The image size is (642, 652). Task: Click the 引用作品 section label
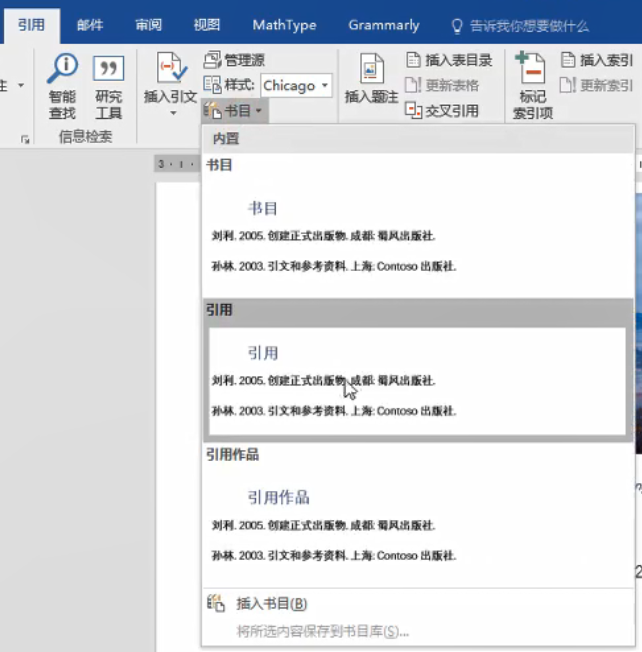(232, 454)
